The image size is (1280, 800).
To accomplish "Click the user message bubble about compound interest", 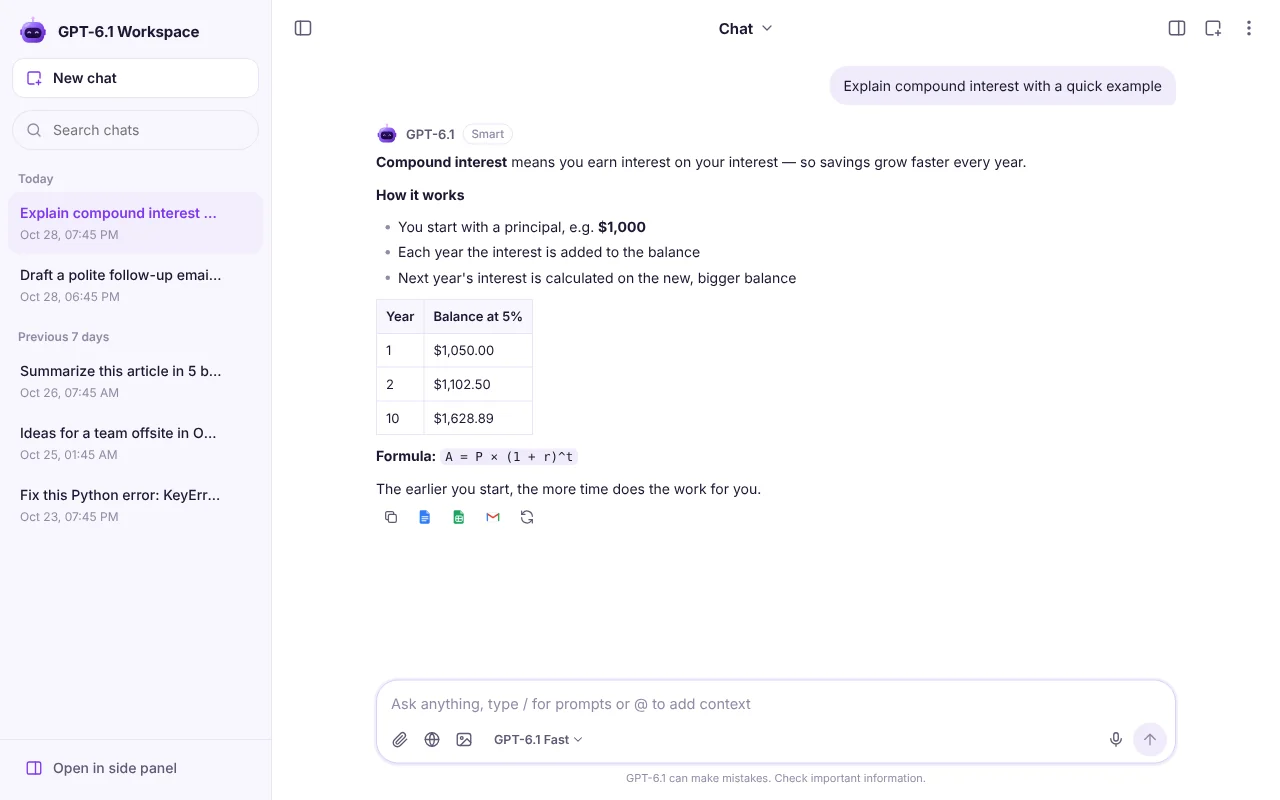I will coord(1002,86).
